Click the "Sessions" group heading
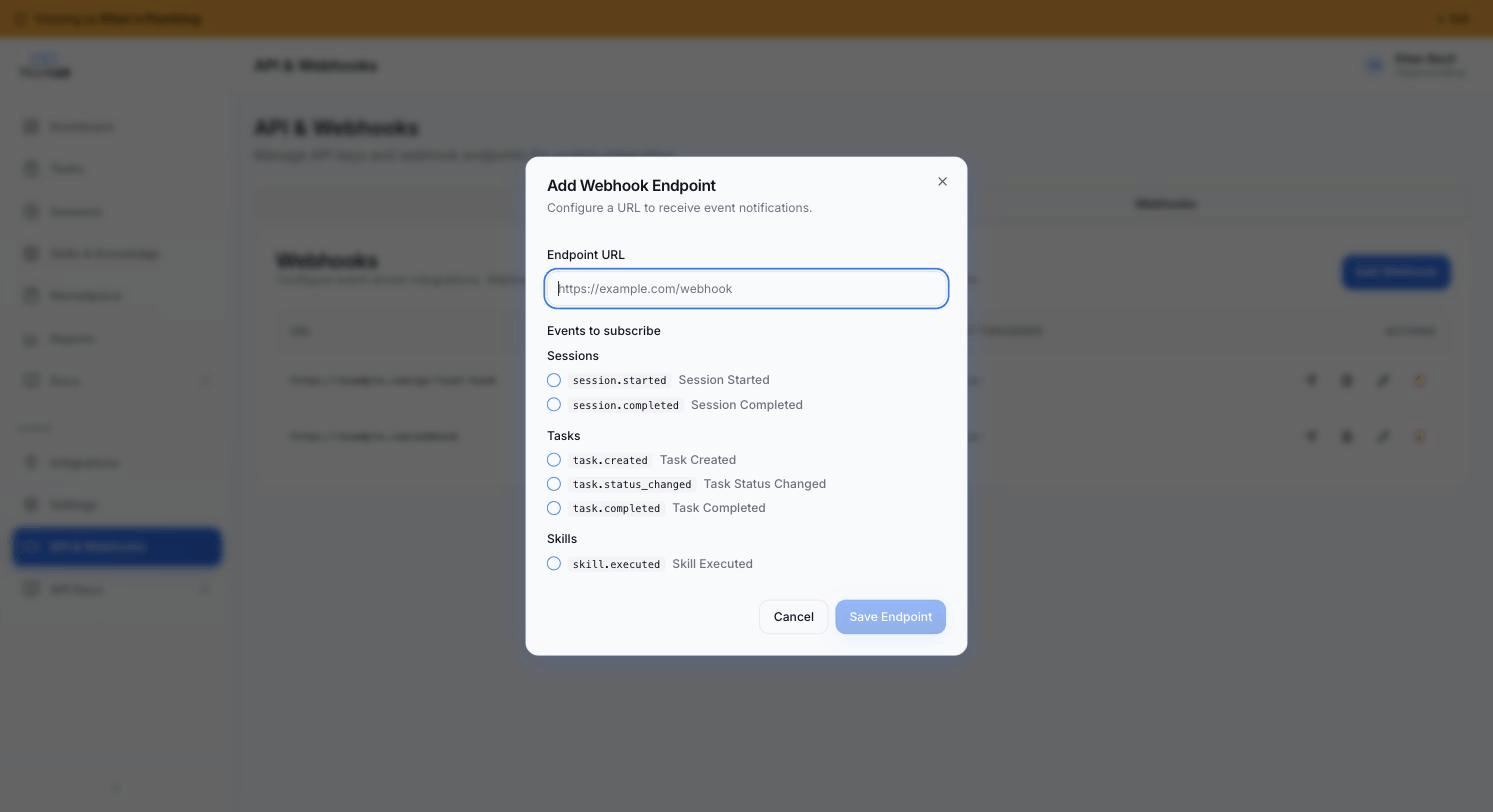This screenshot has height=812, width=1493. [x=573, y=356]
